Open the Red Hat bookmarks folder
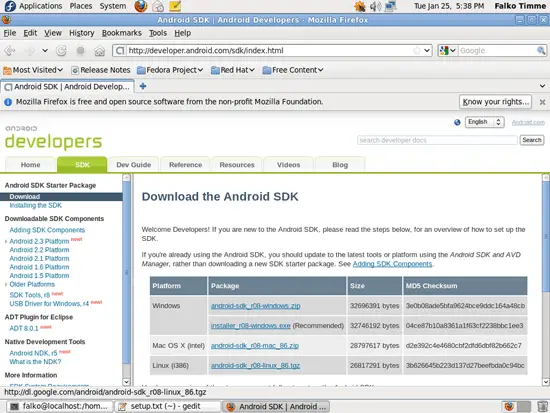The height and width of the screenshot is (413, 550). click(x=233, y=70)
